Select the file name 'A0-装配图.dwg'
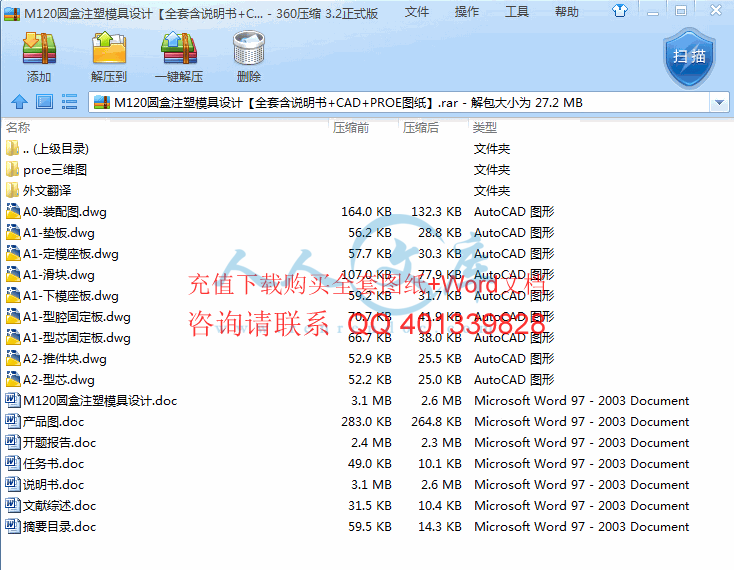734x570 pixels. click(65, 212)
